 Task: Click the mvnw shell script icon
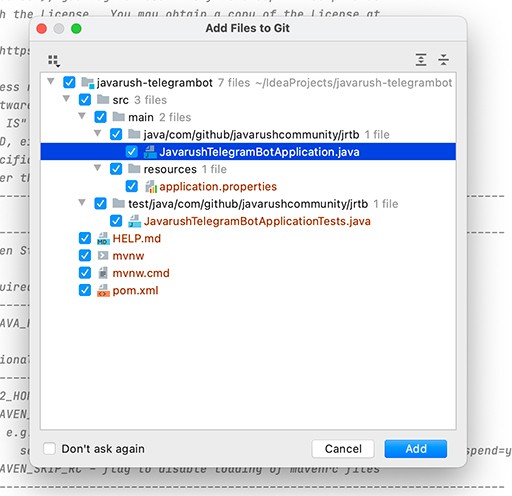tap(103, 256)
